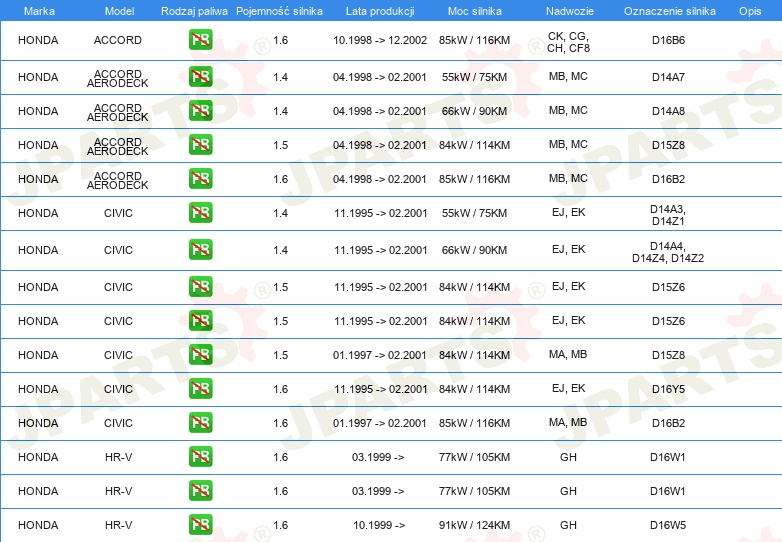This screenshot has width=782, height=542.
Task: Select engine code D16B6
Action: (668, 40)
